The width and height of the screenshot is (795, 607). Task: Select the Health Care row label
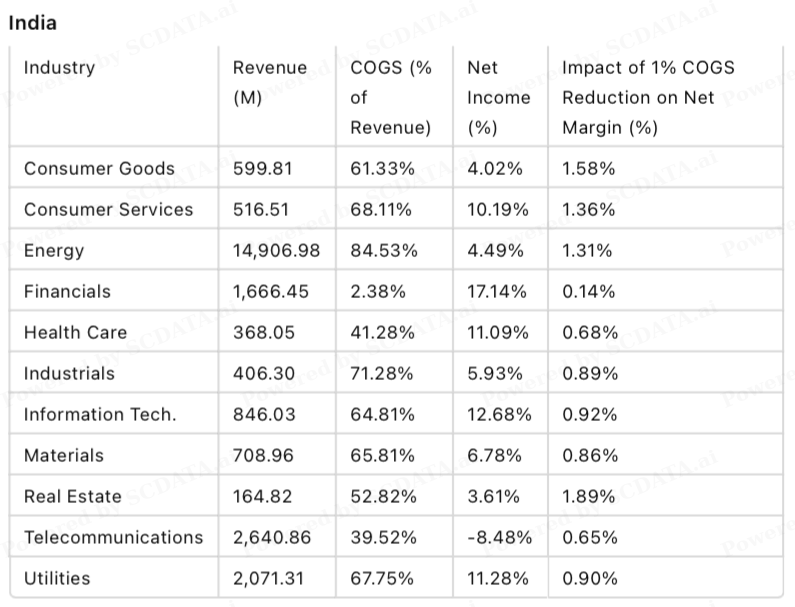75,333
